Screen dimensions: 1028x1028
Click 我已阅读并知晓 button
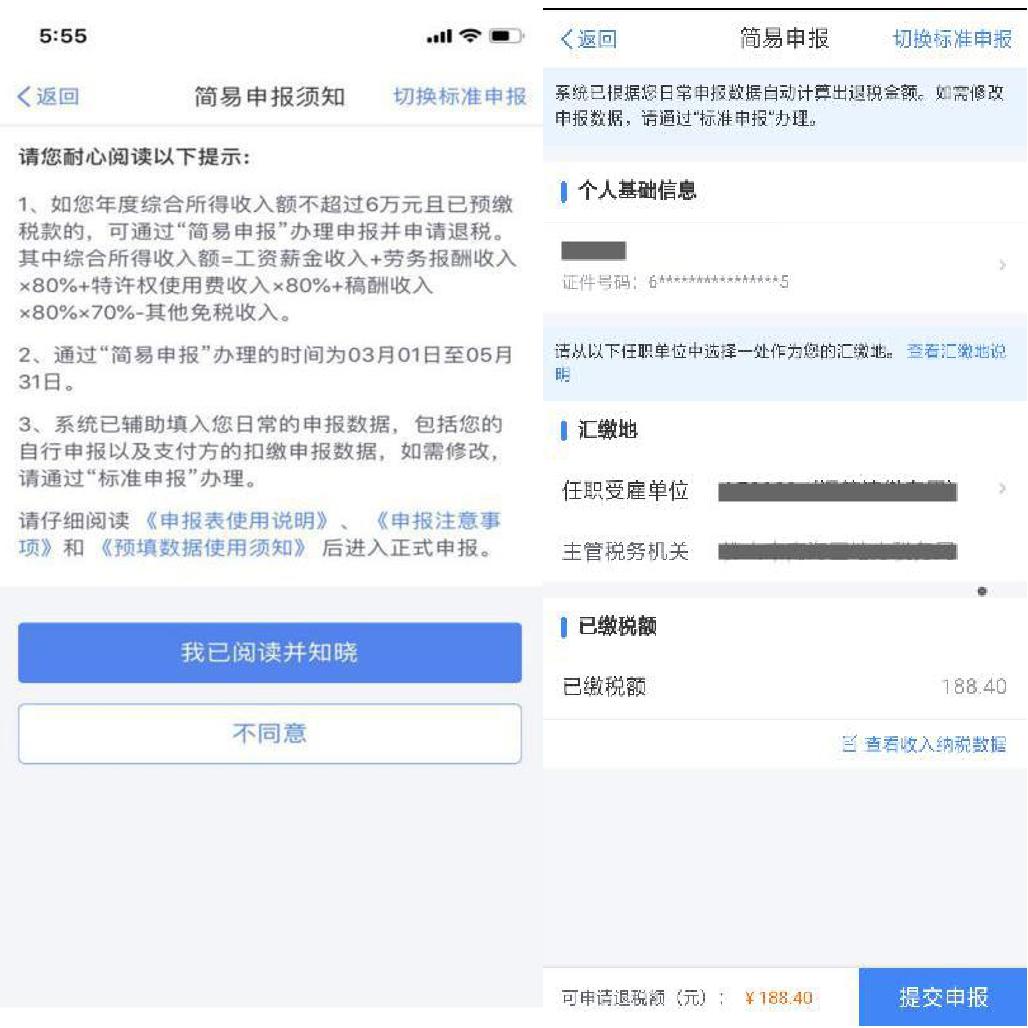point(270,652)
